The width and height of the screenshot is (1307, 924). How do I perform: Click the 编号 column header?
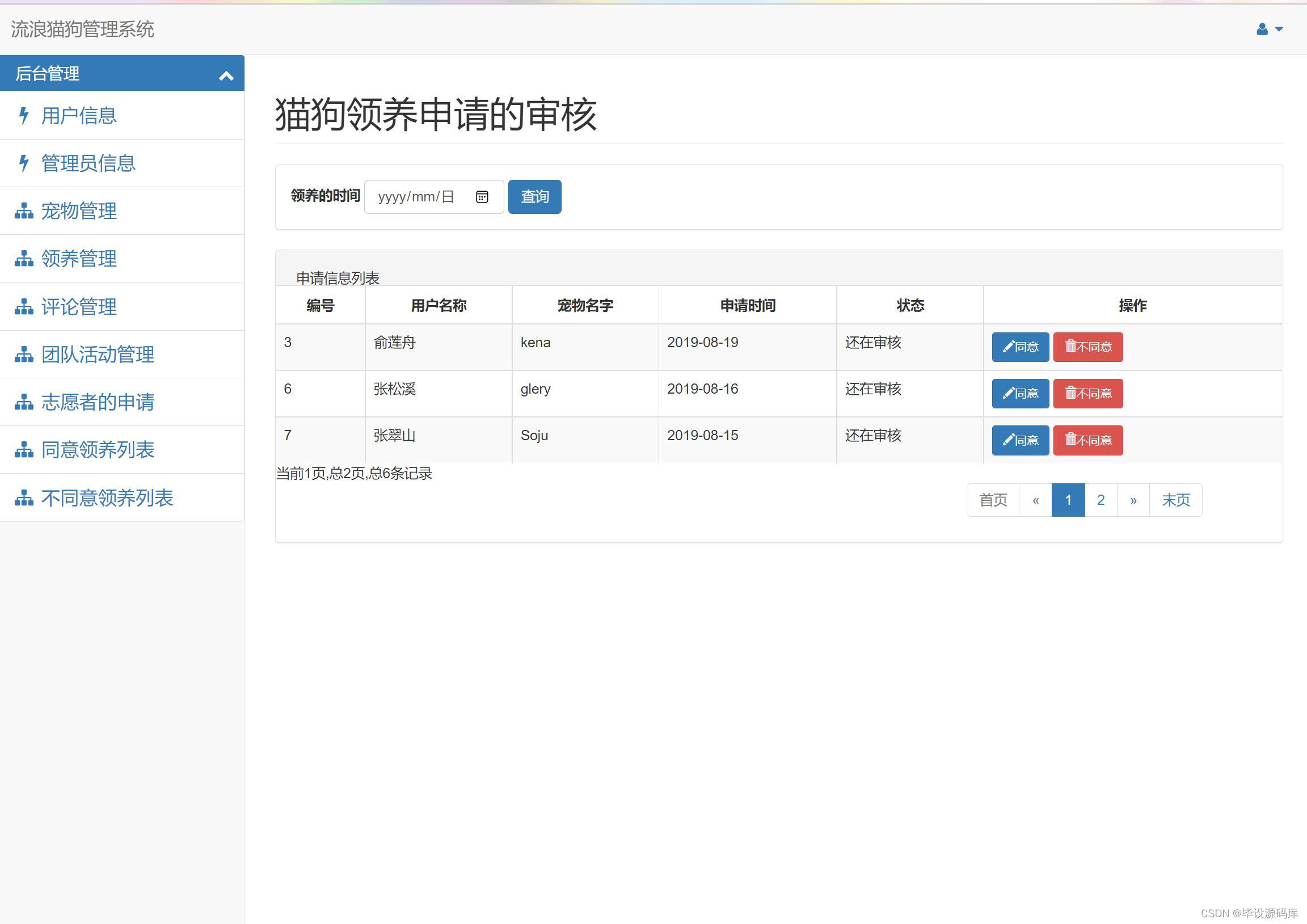321,306
